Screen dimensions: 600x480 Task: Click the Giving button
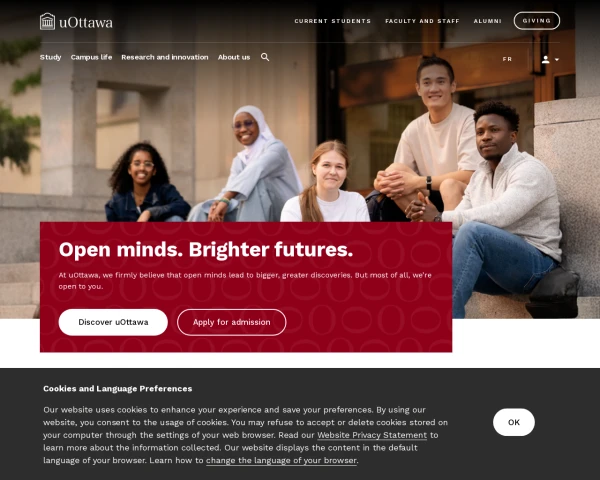click(x=536, y=21)
